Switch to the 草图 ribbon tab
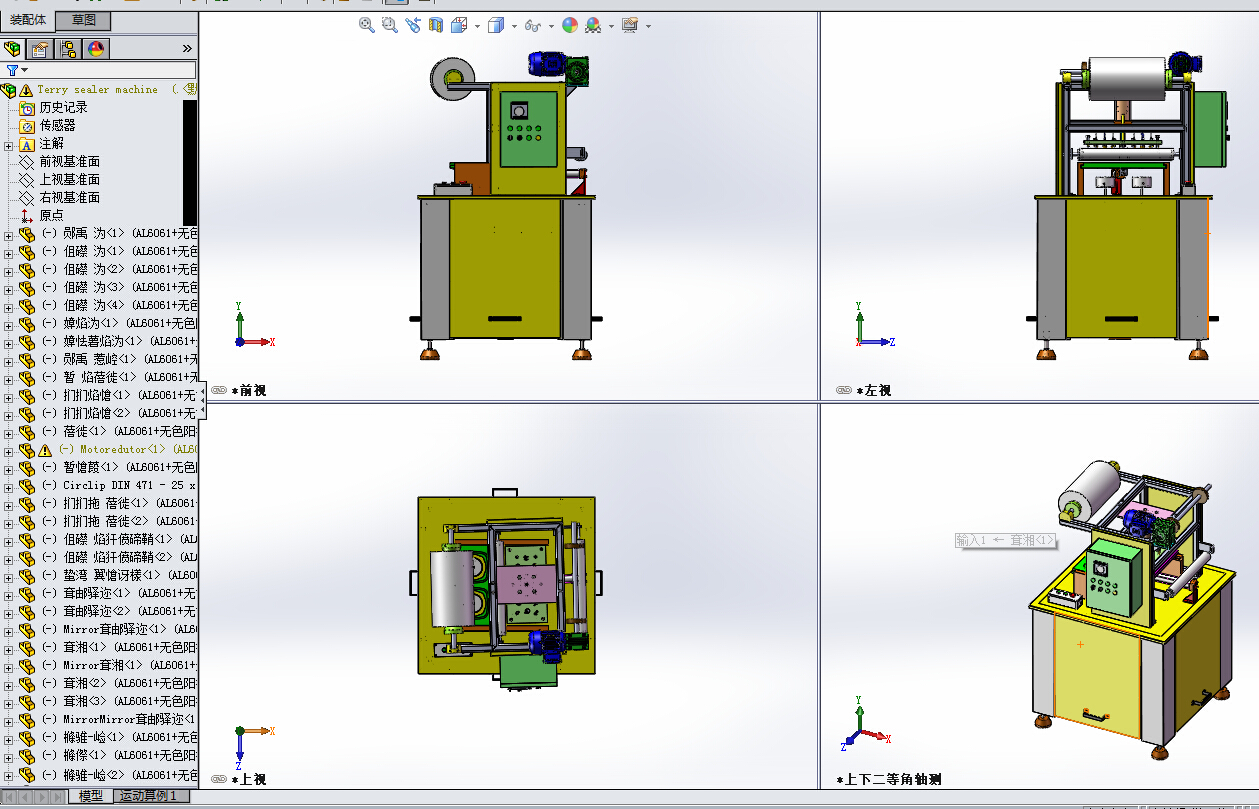 pyautogui.click(x=84, y=21)
